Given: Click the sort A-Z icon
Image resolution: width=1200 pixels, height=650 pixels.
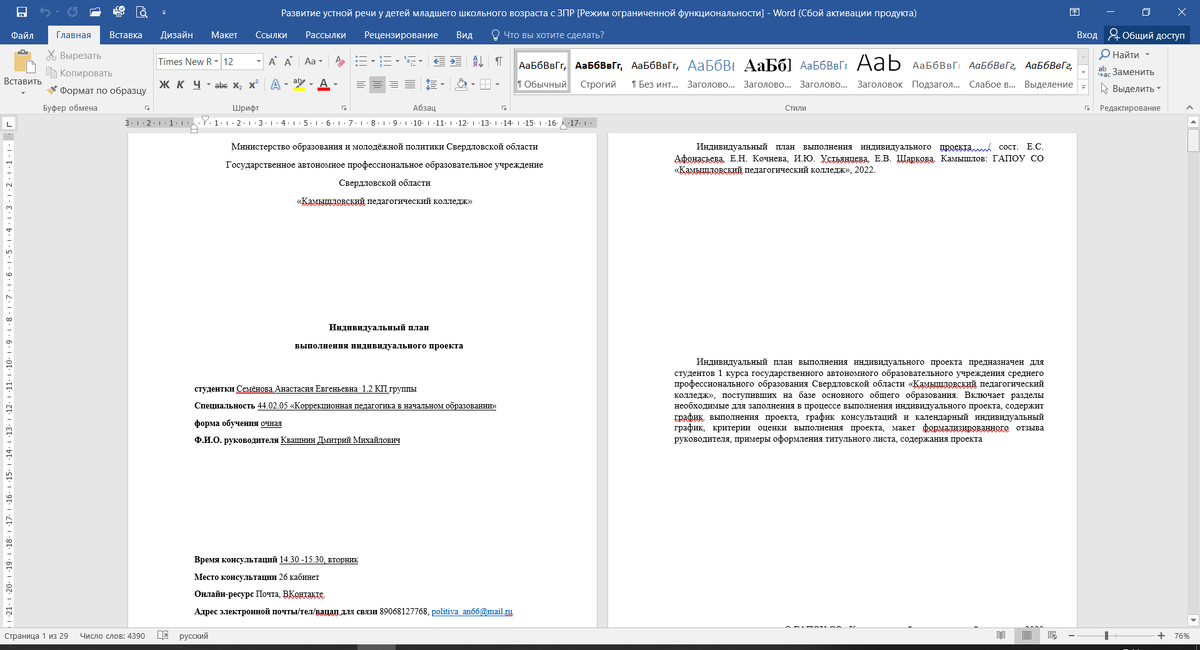Looking at the screenshot, I should 478,61.
